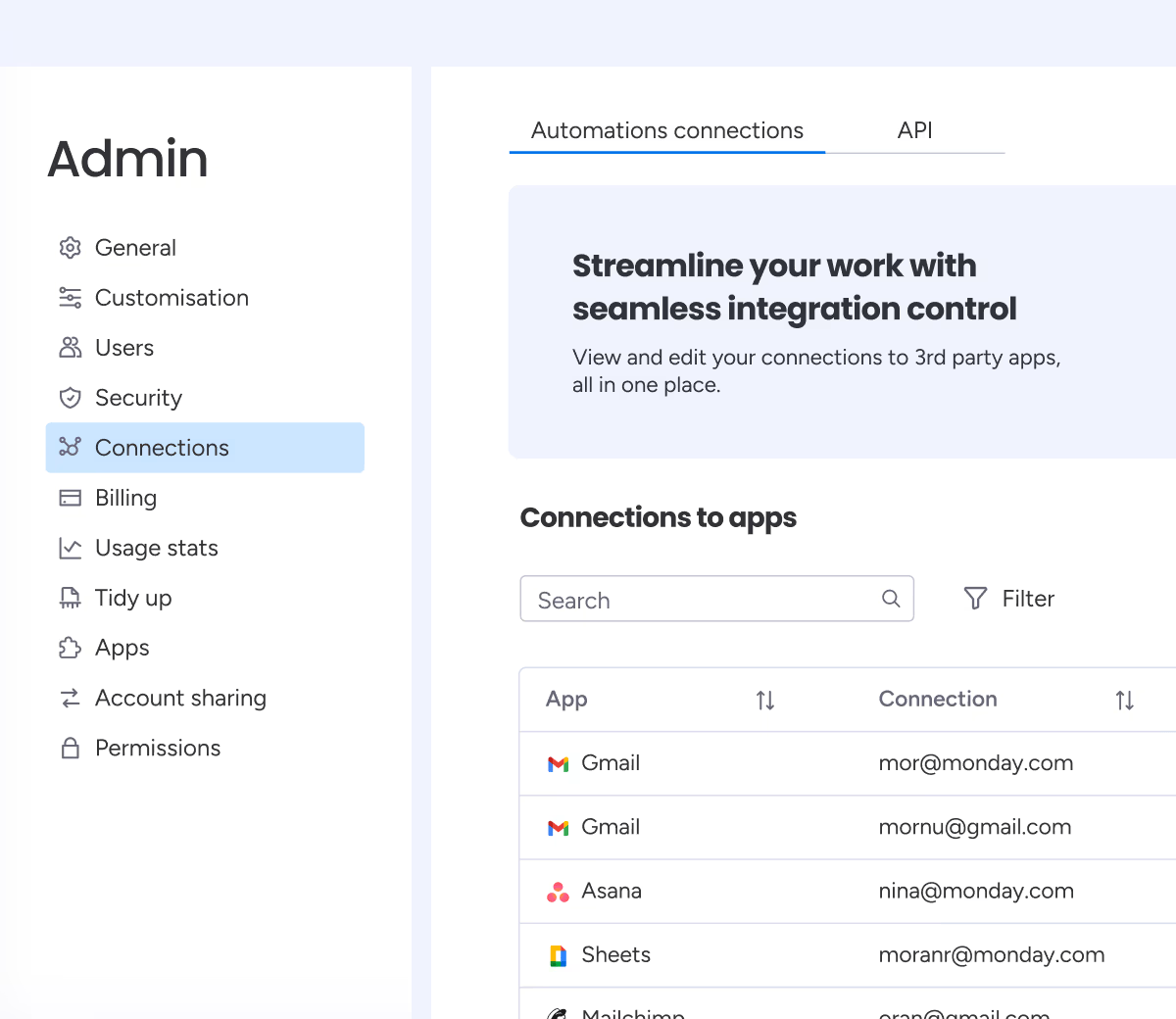Click the Usage stats chart icon
This screenshot has height=1019, width=1176.
[x=70, y=548]
